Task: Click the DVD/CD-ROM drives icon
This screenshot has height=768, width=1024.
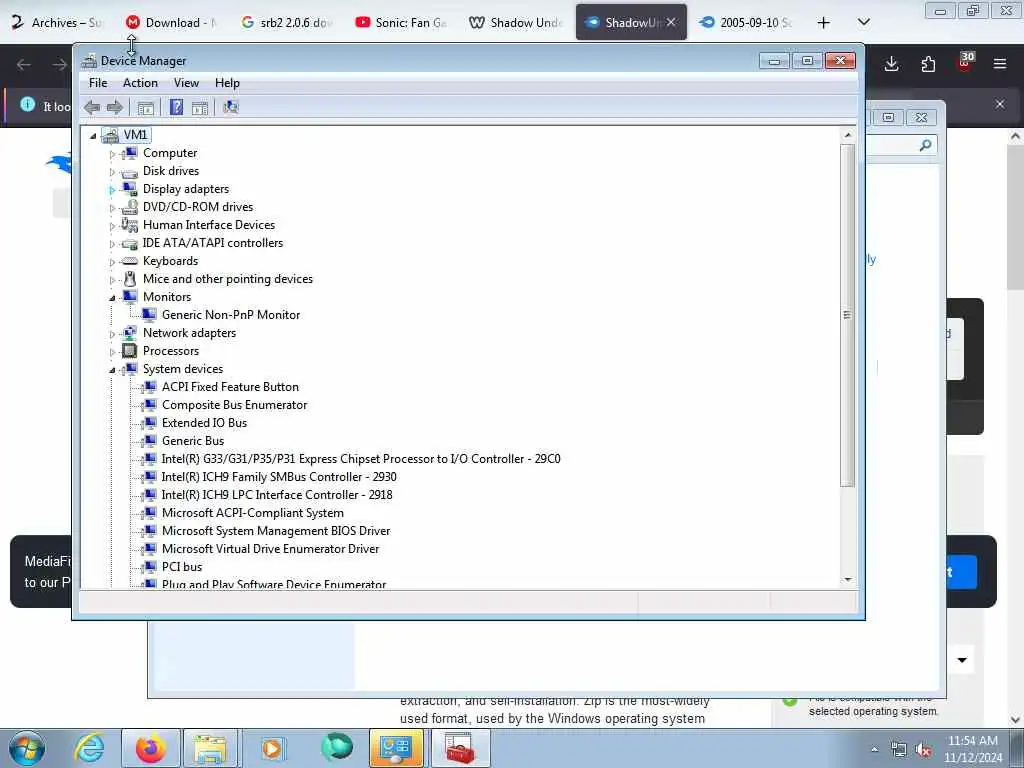Action: [x=130, y=207]
